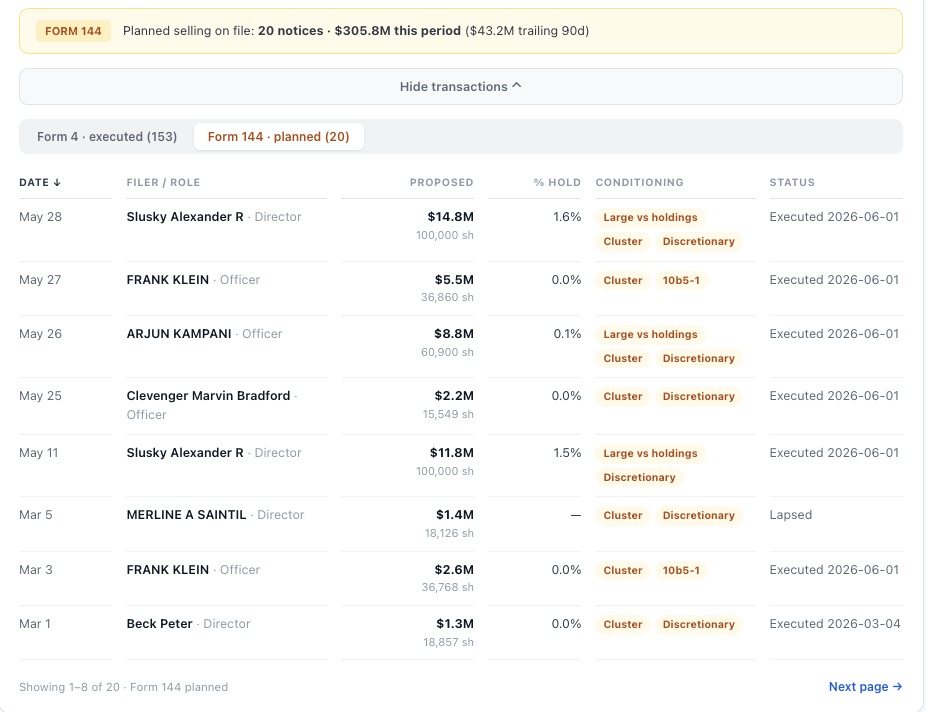Select FRANK KLEIN in Mar 3 row

point(168,570)
